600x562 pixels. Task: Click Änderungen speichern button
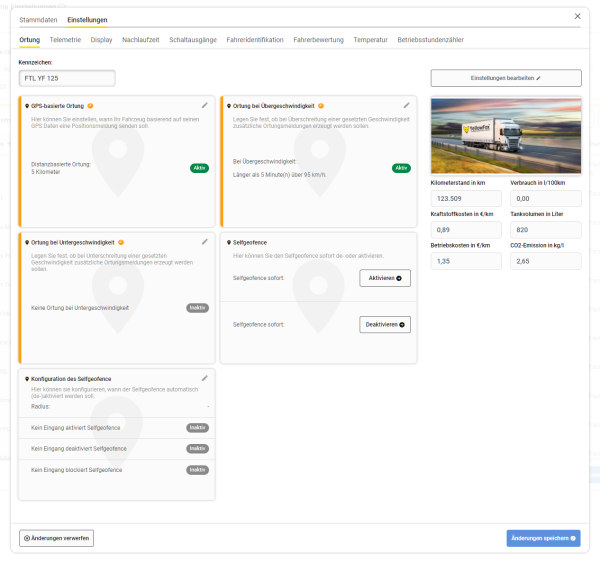[x=543, y=538]
